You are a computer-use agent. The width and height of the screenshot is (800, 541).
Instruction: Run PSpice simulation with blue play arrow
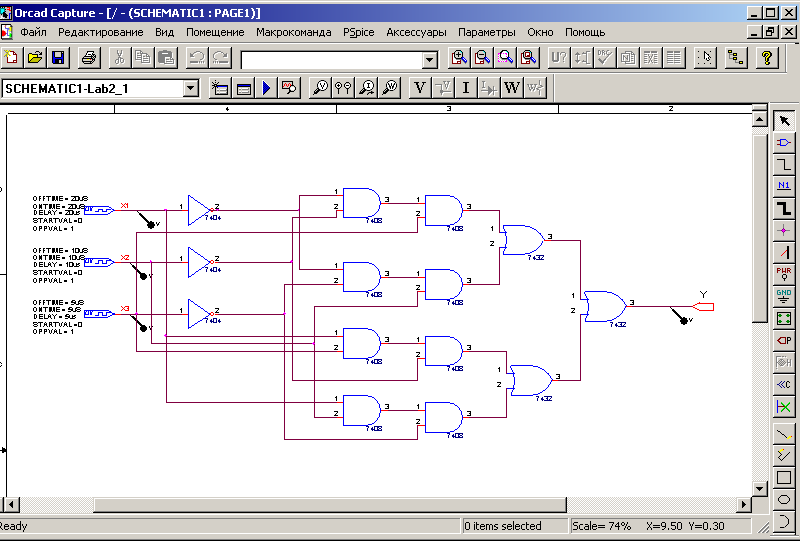click(x=266, y=88)
